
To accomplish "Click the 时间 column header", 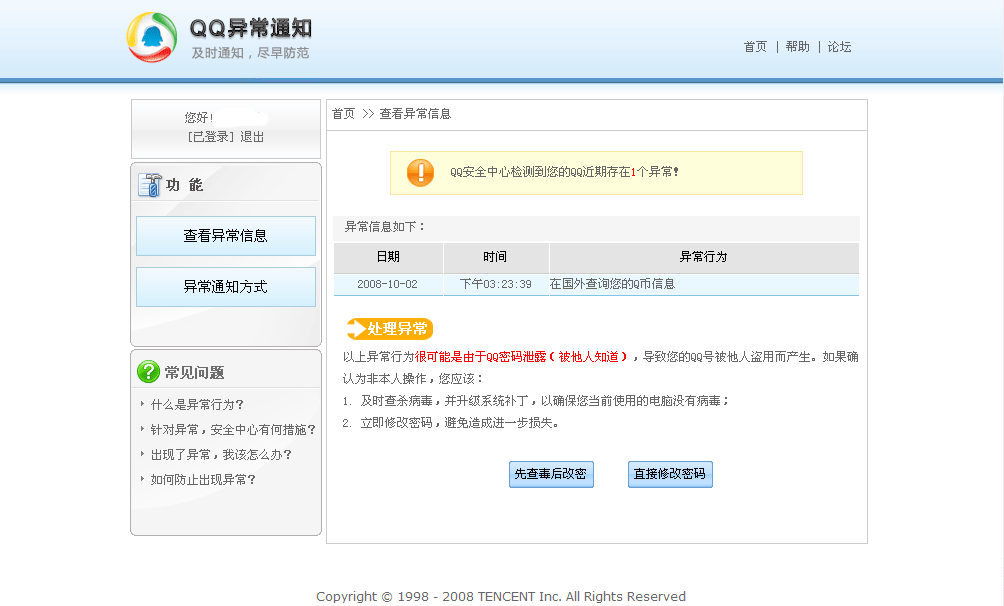I will pyautogui.click(x=495, y=257).
